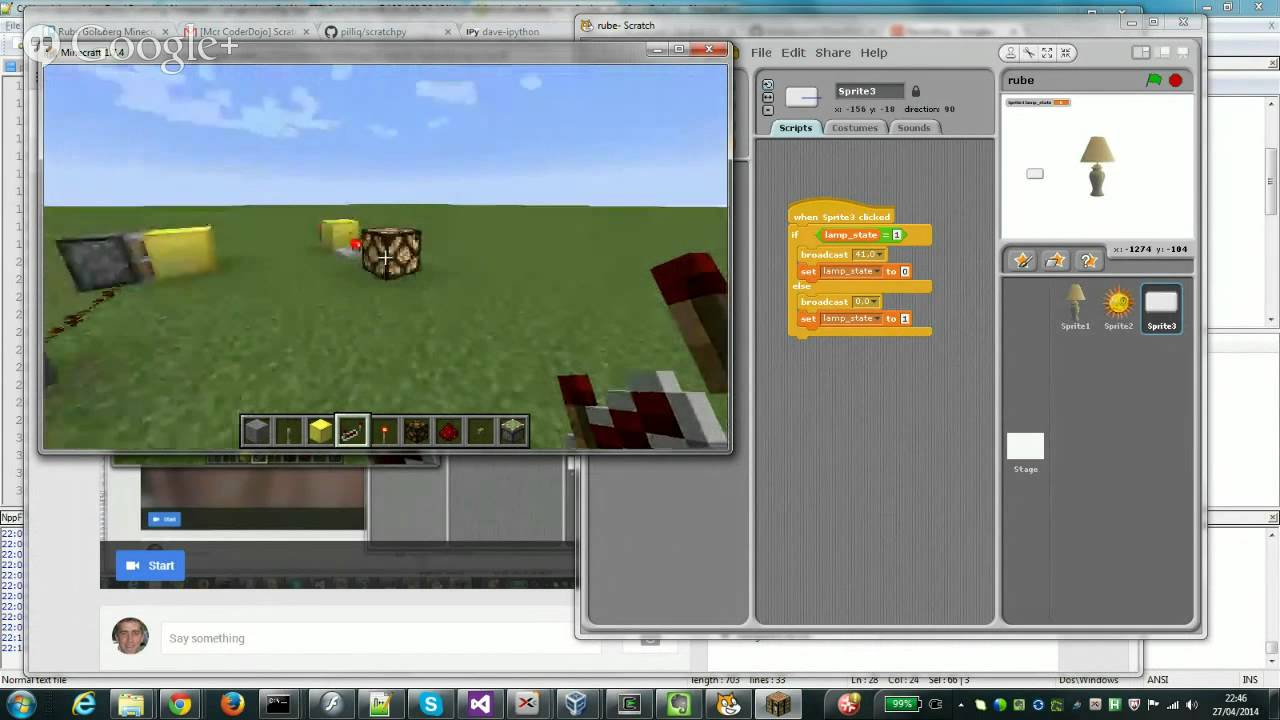Viewport: 1280px width, 720px height.
Task: Set rotation style to left-right flip only
Action: (768, 97)
